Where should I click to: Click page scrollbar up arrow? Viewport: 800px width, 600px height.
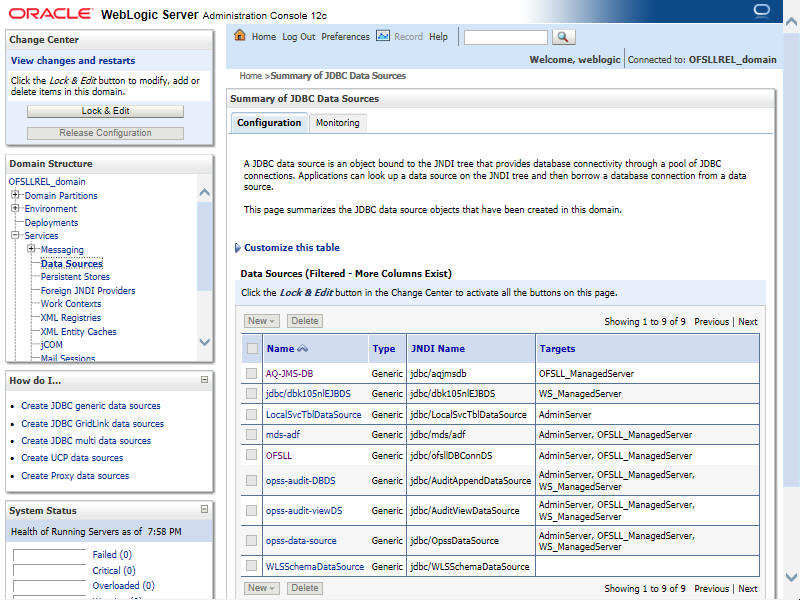(791, 22)
